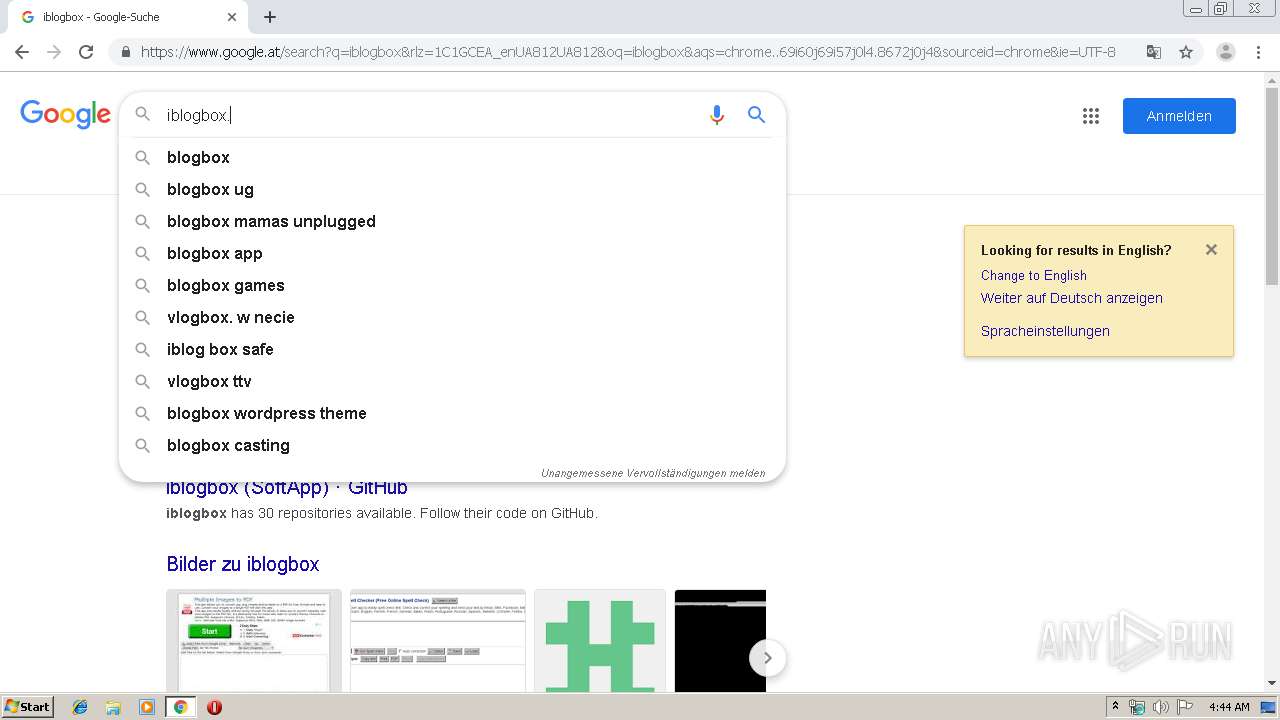Choose suggestion 'blogbox app'
Viewport: 1280px width, 720px height.
point(452,253)
